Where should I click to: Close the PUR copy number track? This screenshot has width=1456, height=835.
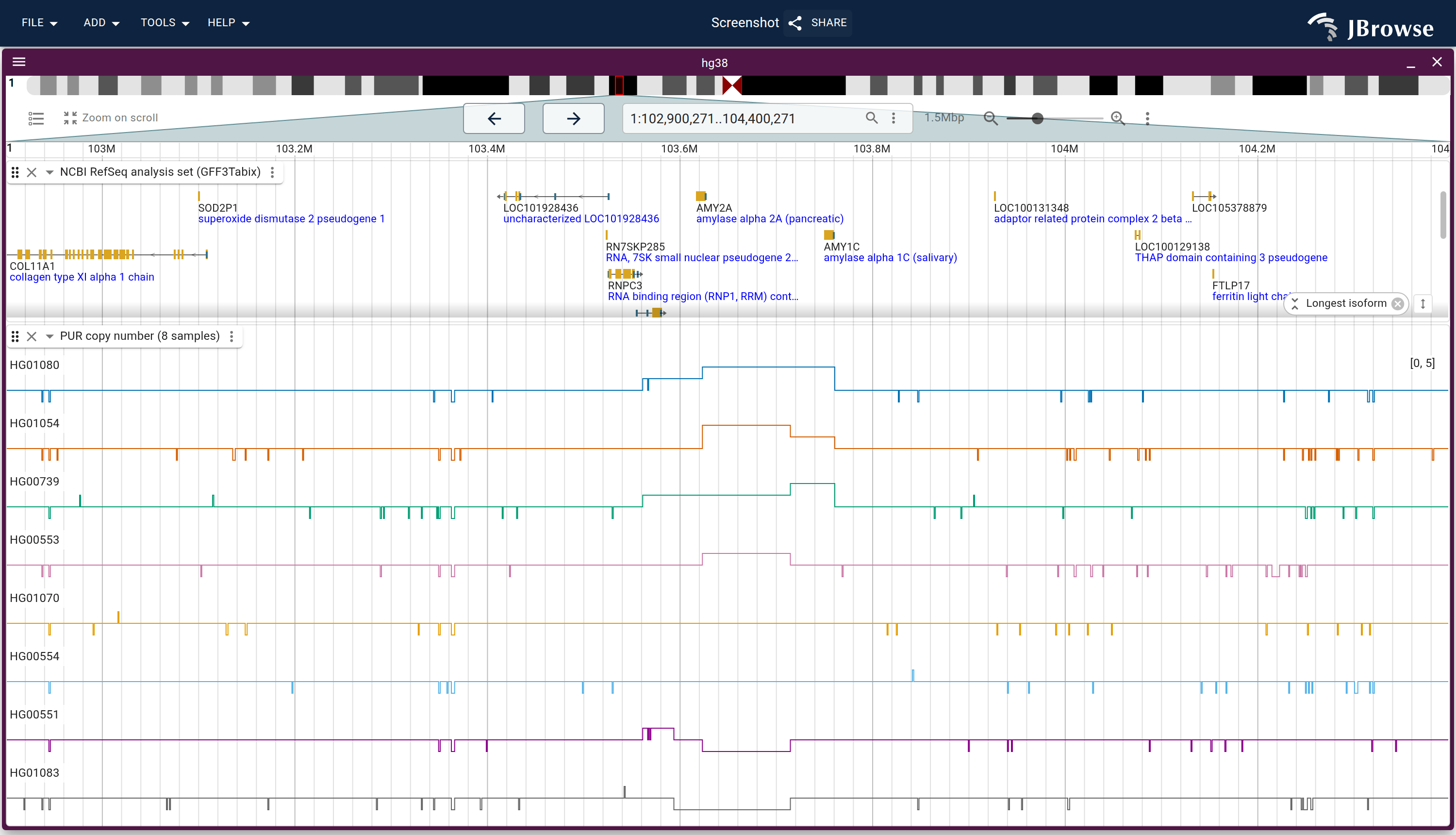click(x=32, y=336)
